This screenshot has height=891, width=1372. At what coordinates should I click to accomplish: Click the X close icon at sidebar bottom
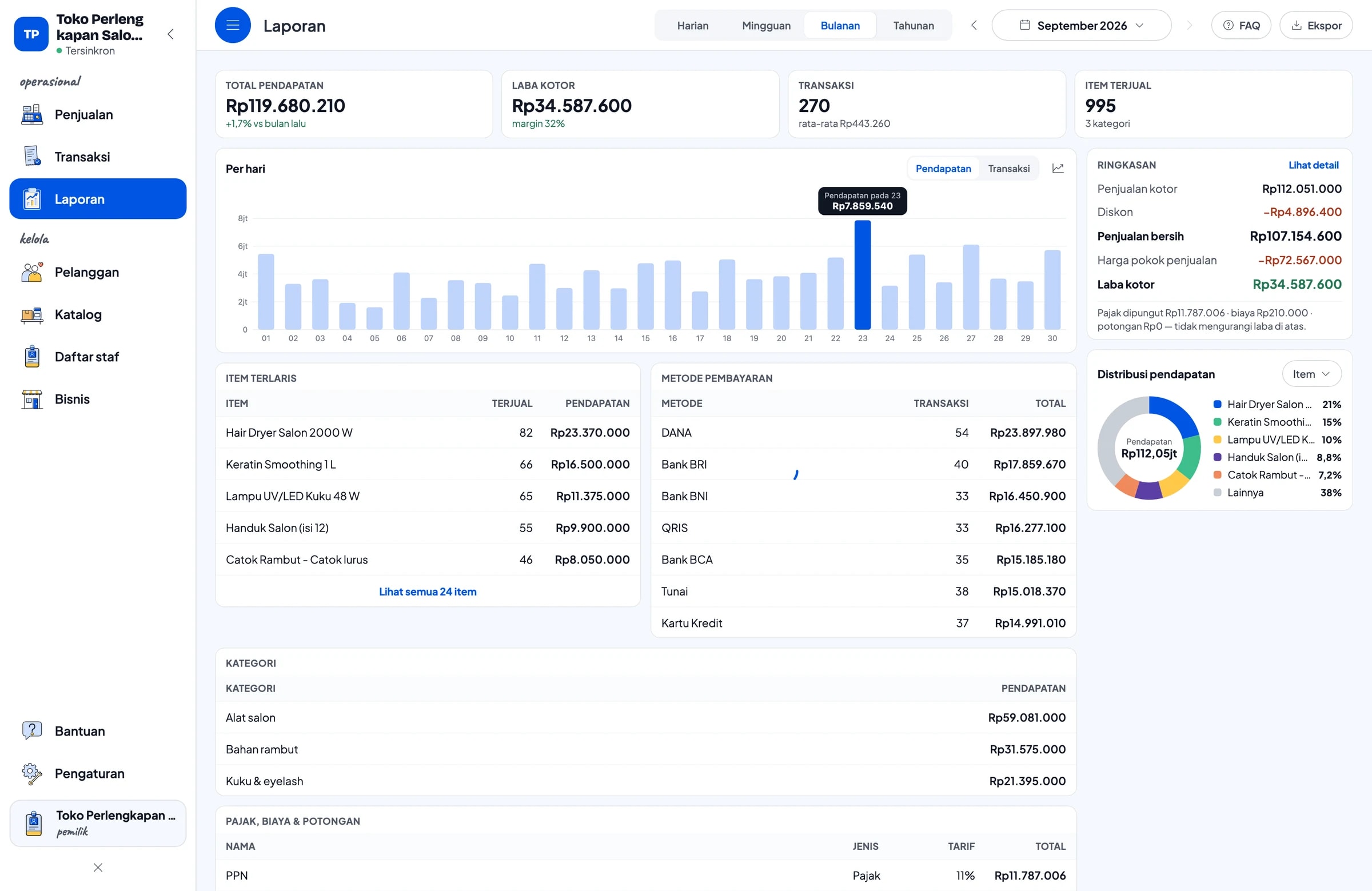click(98, 868)
